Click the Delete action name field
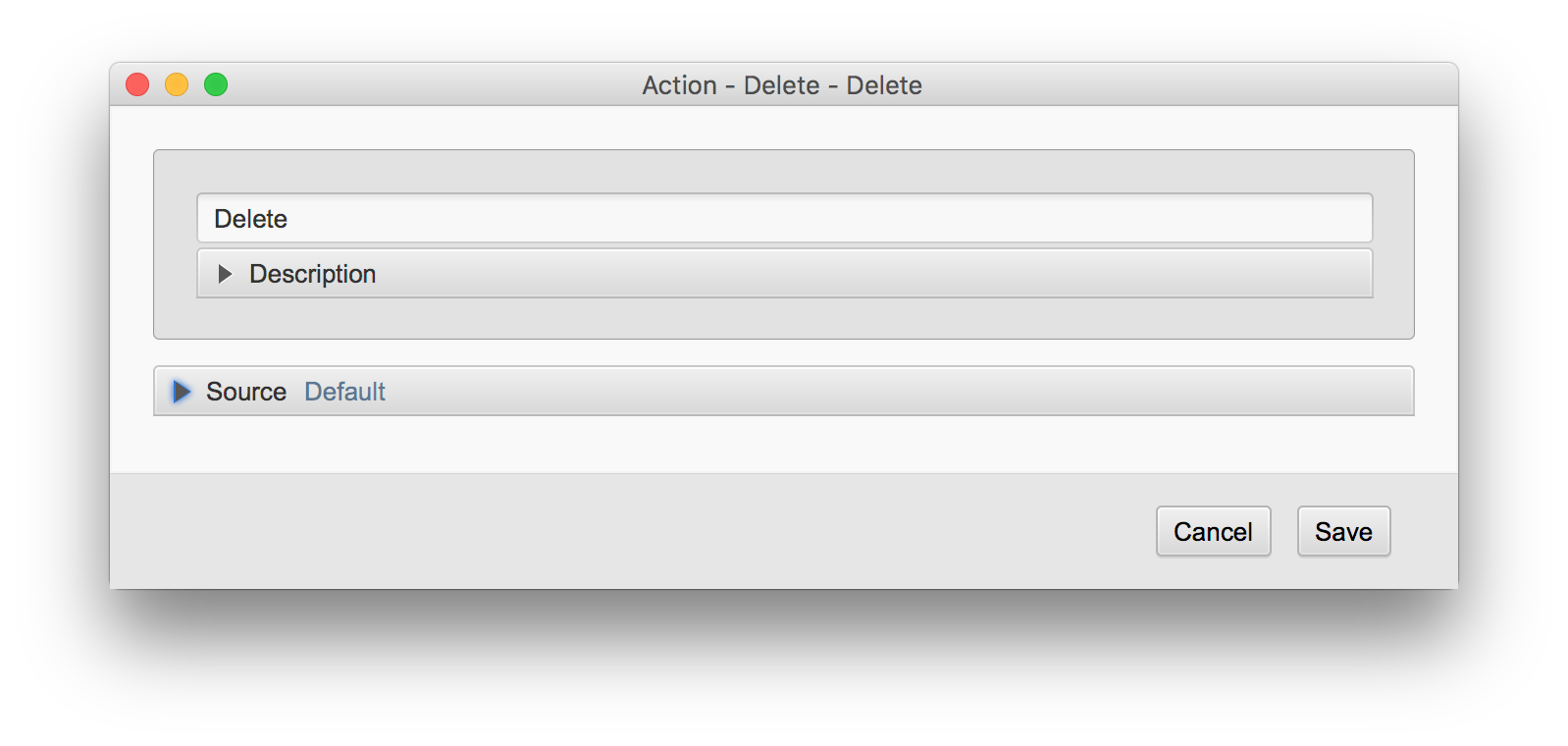Screen dimensions: 1568x746 [784, 218]
